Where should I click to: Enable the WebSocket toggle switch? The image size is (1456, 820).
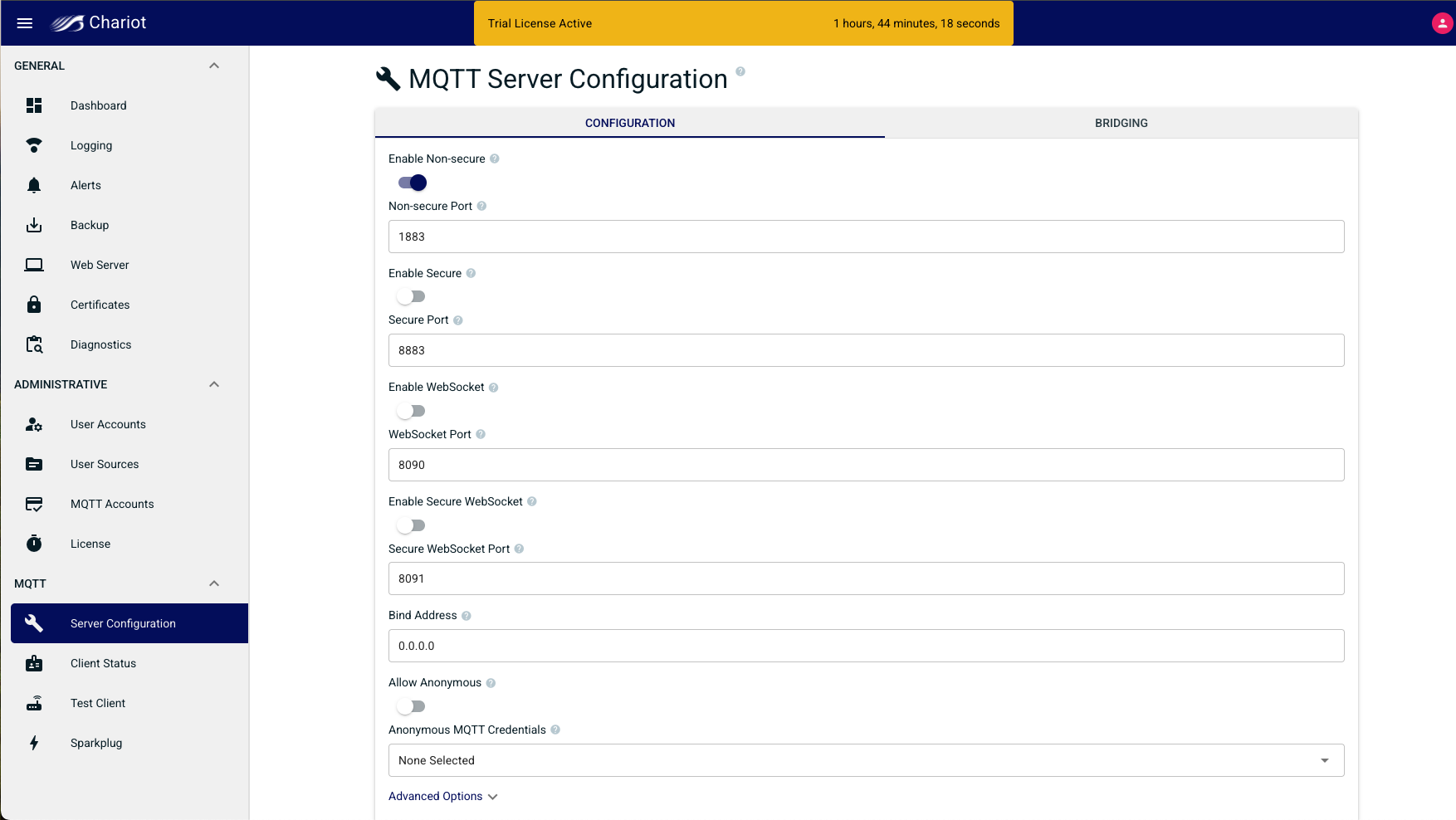(411, 411)
